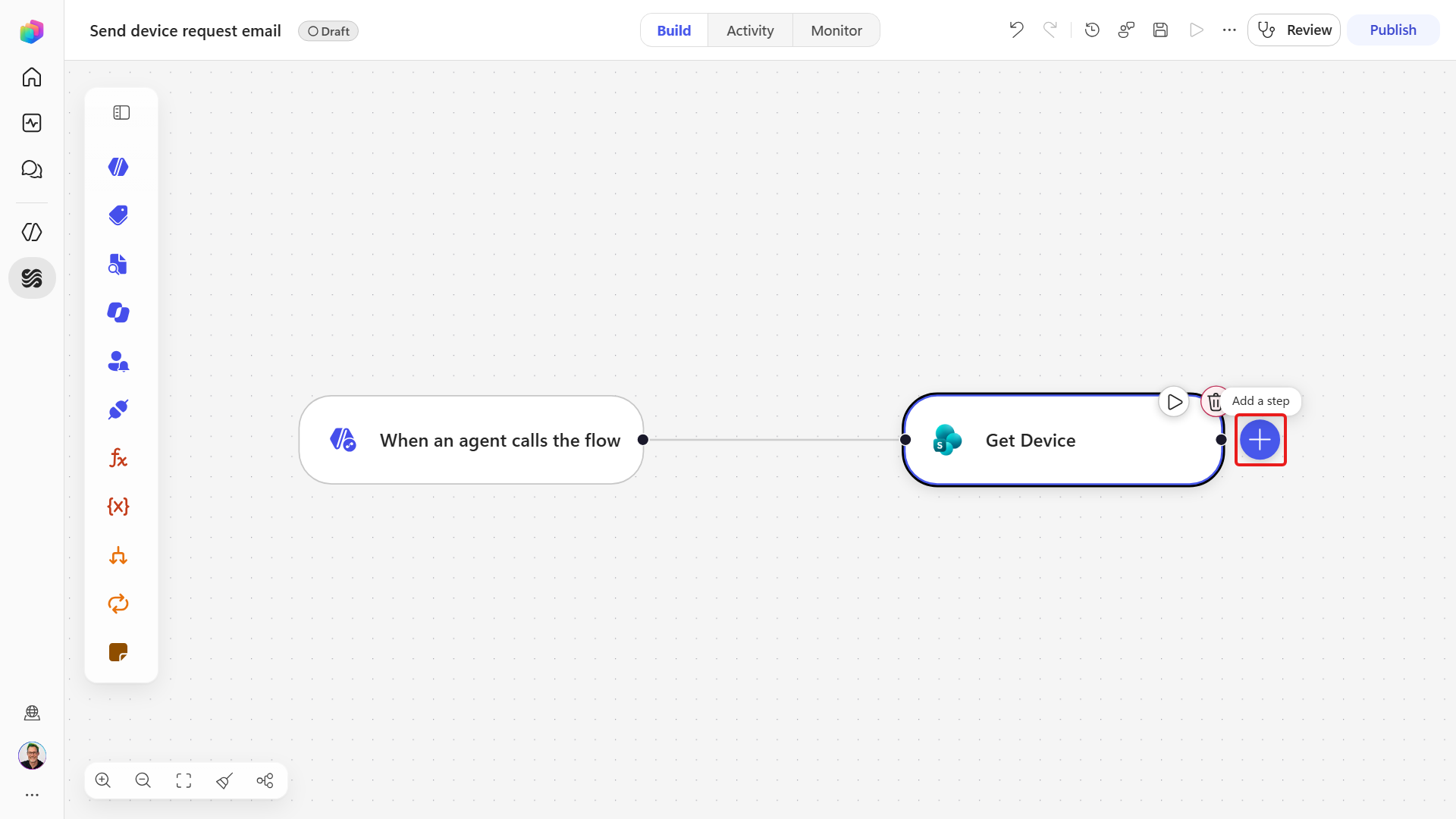Open the Agents icon below the sidebar divider
The image size is (1456, 819).
[x=32, y=232]
